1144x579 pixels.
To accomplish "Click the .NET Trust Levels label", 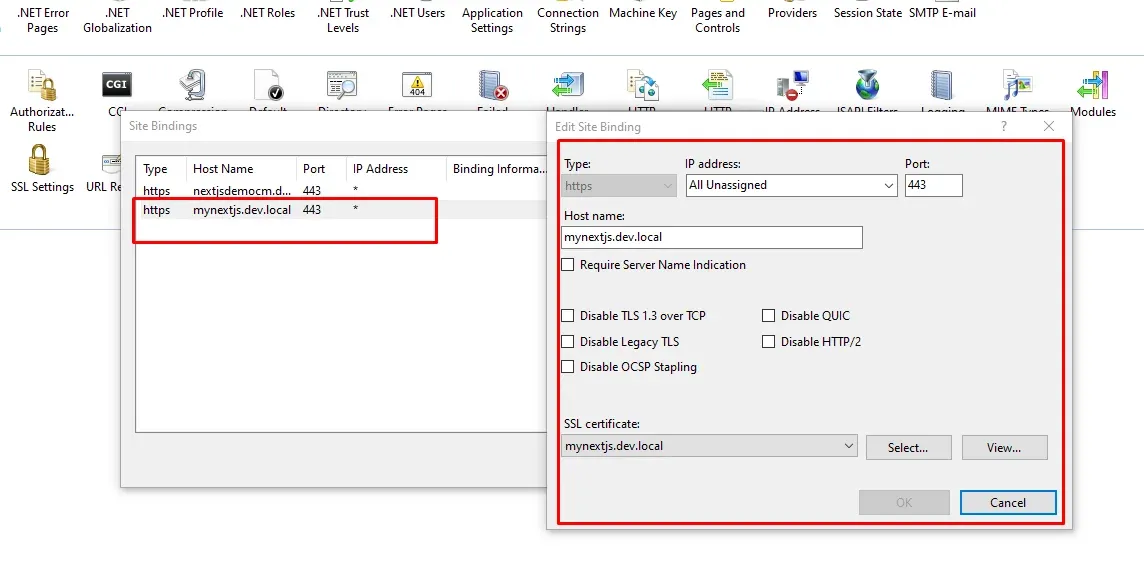I will point(343,20).
